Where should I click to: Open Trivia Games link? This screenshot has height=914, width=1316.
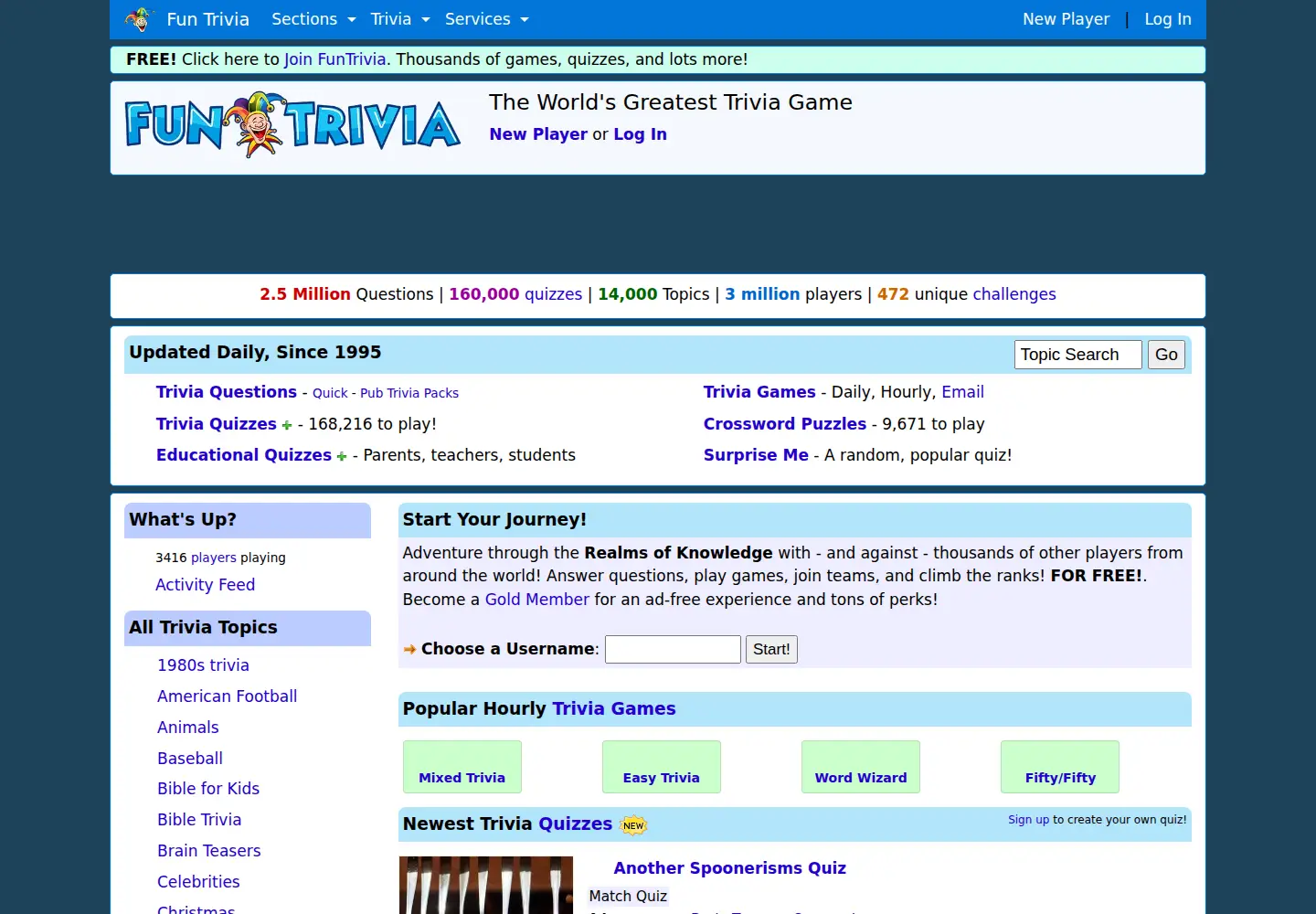click(x=759, y=392)
